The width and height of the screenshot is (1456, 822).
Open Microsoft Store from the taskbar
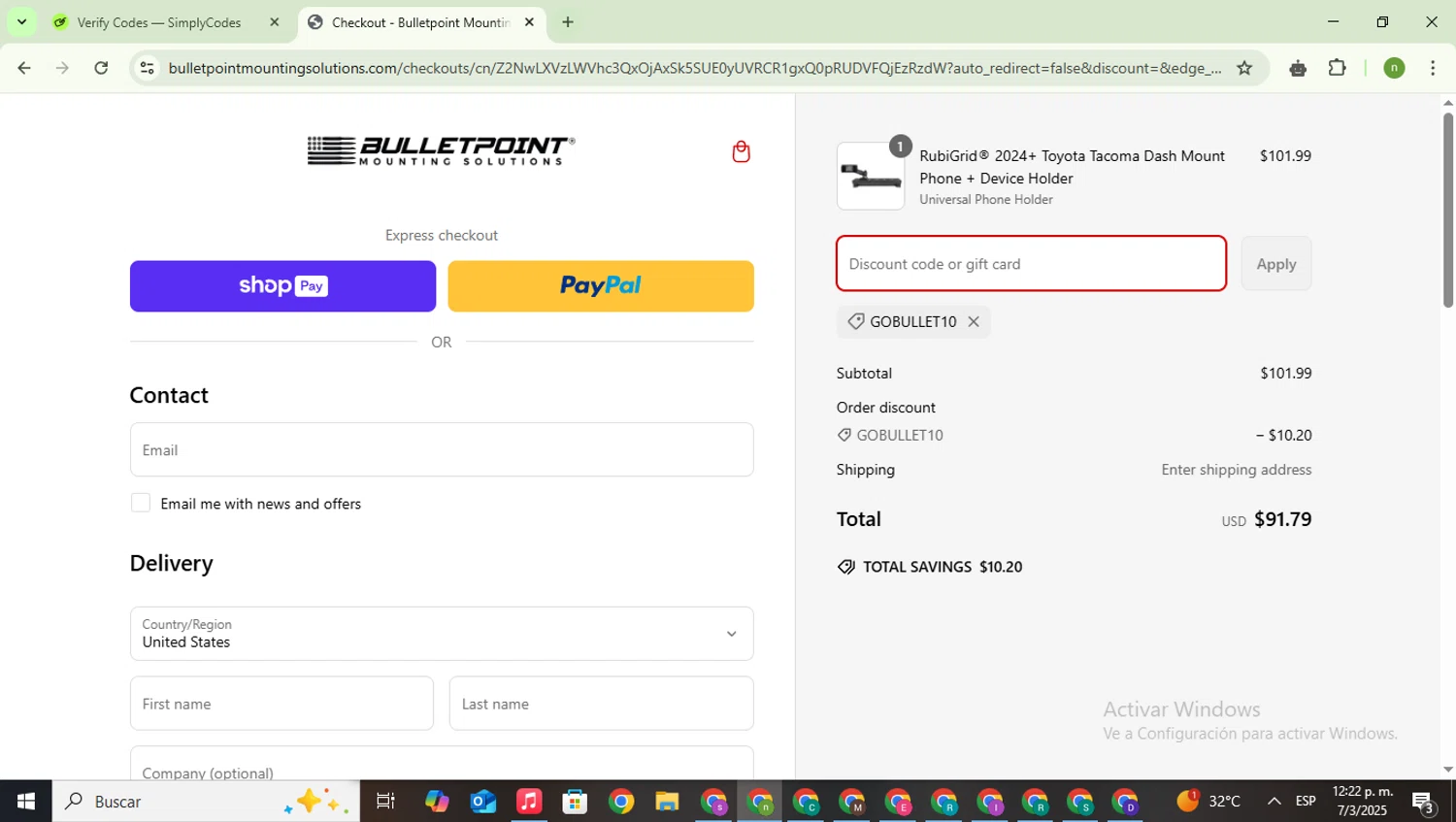coord(575,802)
